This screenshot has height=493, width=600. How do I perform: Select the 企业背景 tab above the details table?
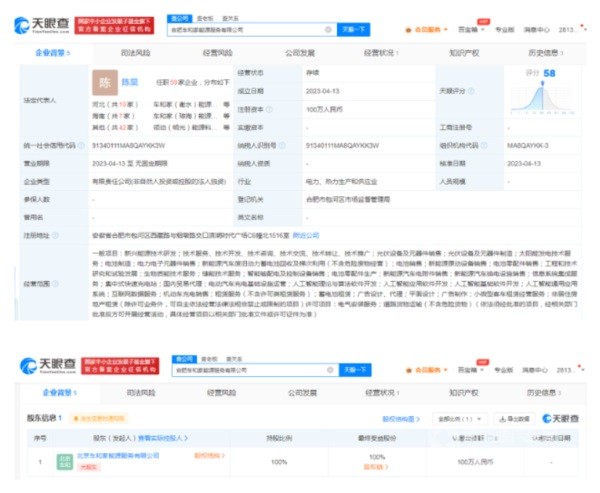coord(53,53)
